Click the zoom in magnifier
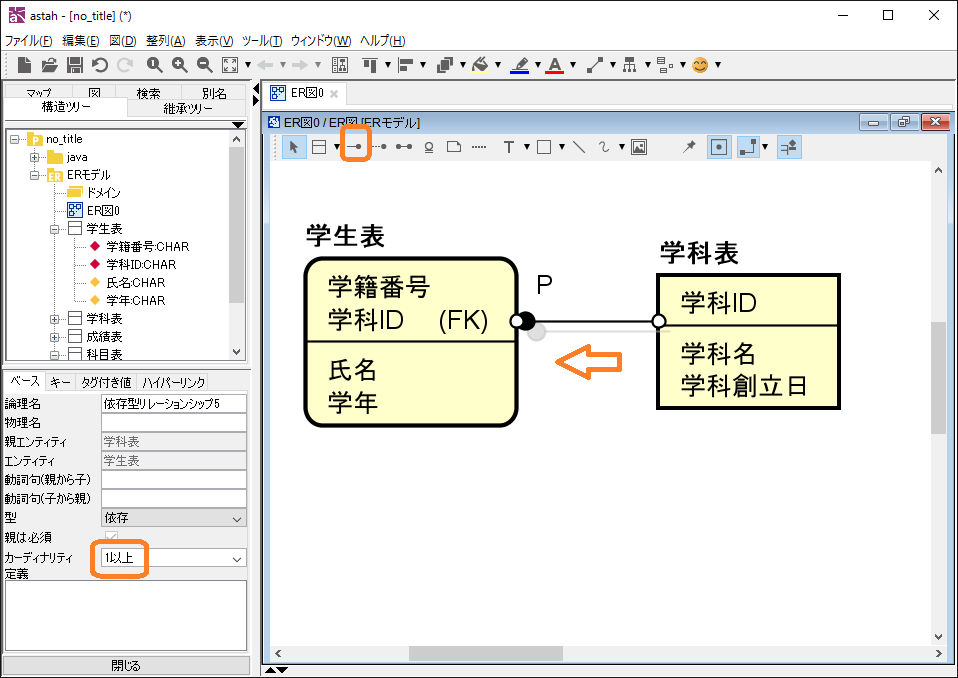Viewport: 958px width, 678px height. (179, 65)
